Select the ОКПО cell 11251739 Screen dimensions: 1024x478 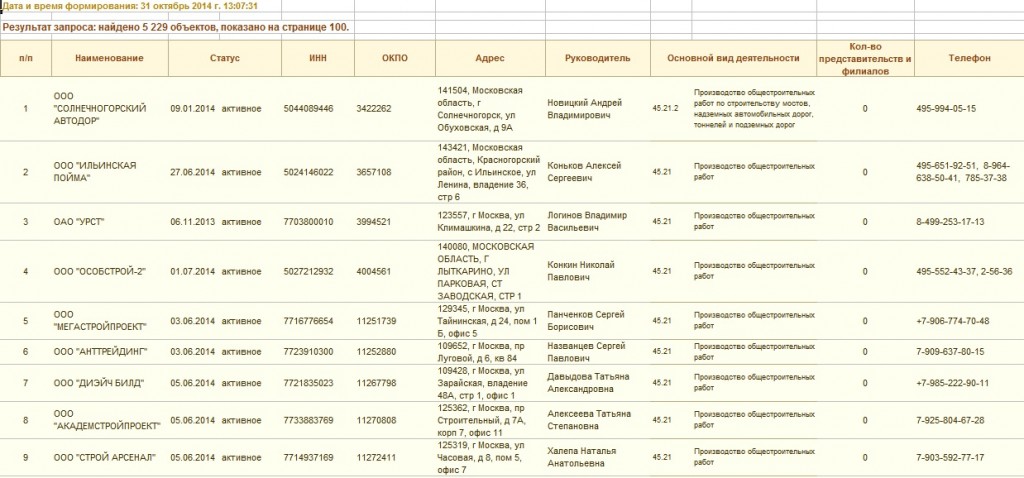376,321
